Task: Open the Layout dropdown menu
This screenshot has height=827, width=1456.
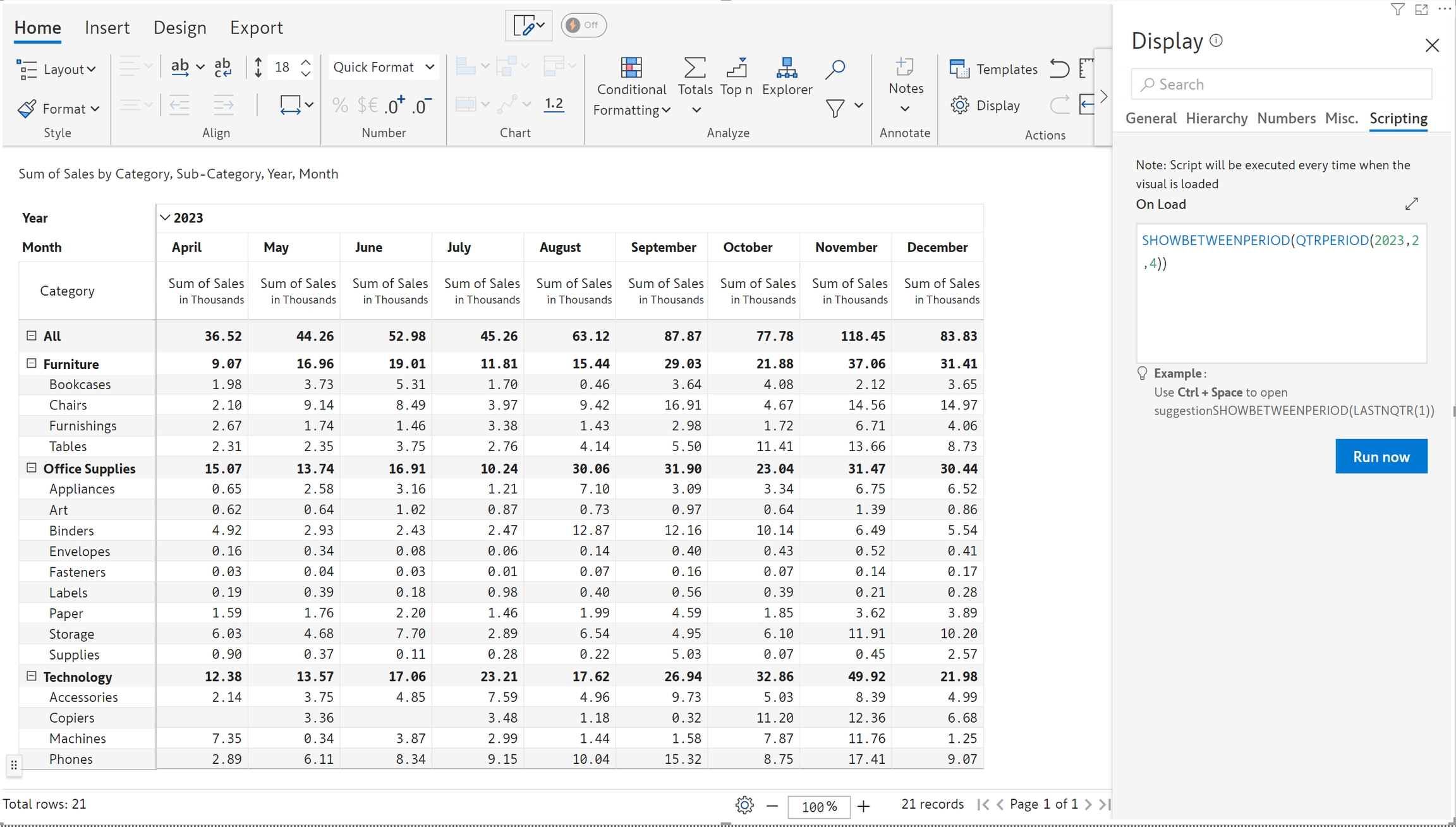Action: [x=56, y=69]
